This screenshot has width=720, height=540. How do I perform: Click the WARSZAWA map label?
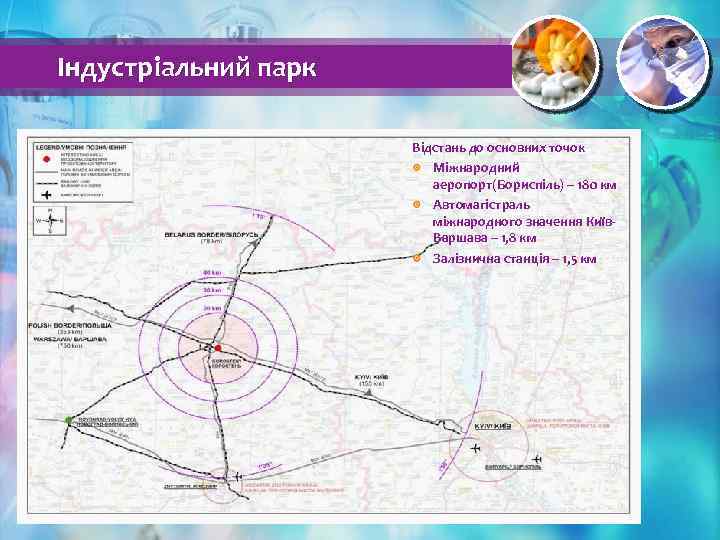point(70,339)
